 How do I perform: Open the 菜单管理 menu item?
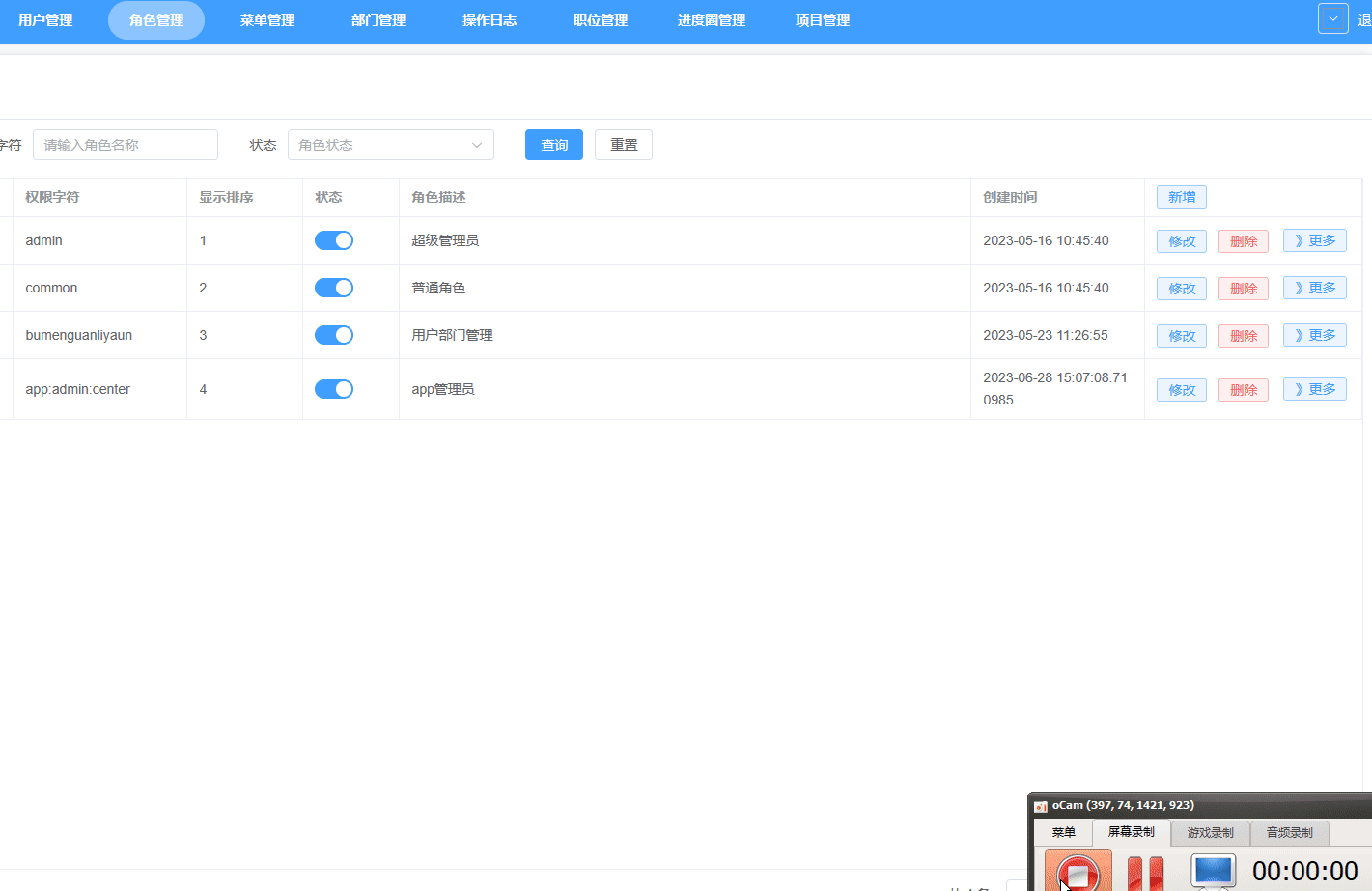[x=266, y=20]
